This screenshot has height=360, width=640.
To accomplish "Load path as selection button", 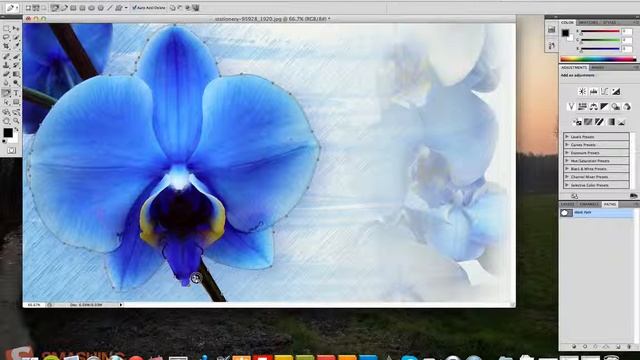I will pyautogui.click(x=595, y=347).
